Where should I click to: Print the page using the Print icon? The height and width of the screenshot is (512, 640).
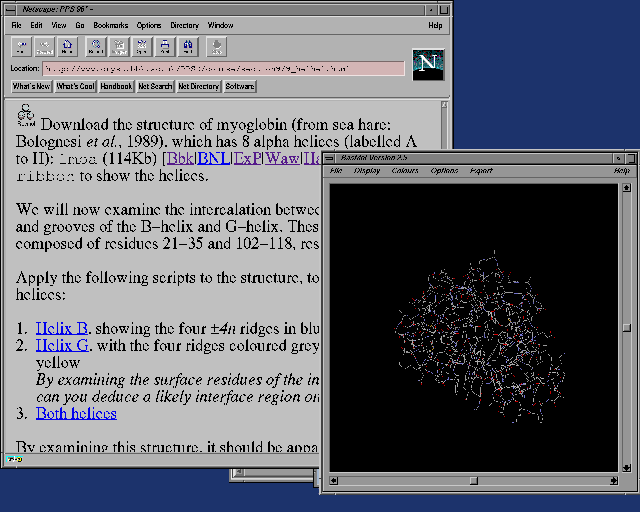tap(165, 46)
